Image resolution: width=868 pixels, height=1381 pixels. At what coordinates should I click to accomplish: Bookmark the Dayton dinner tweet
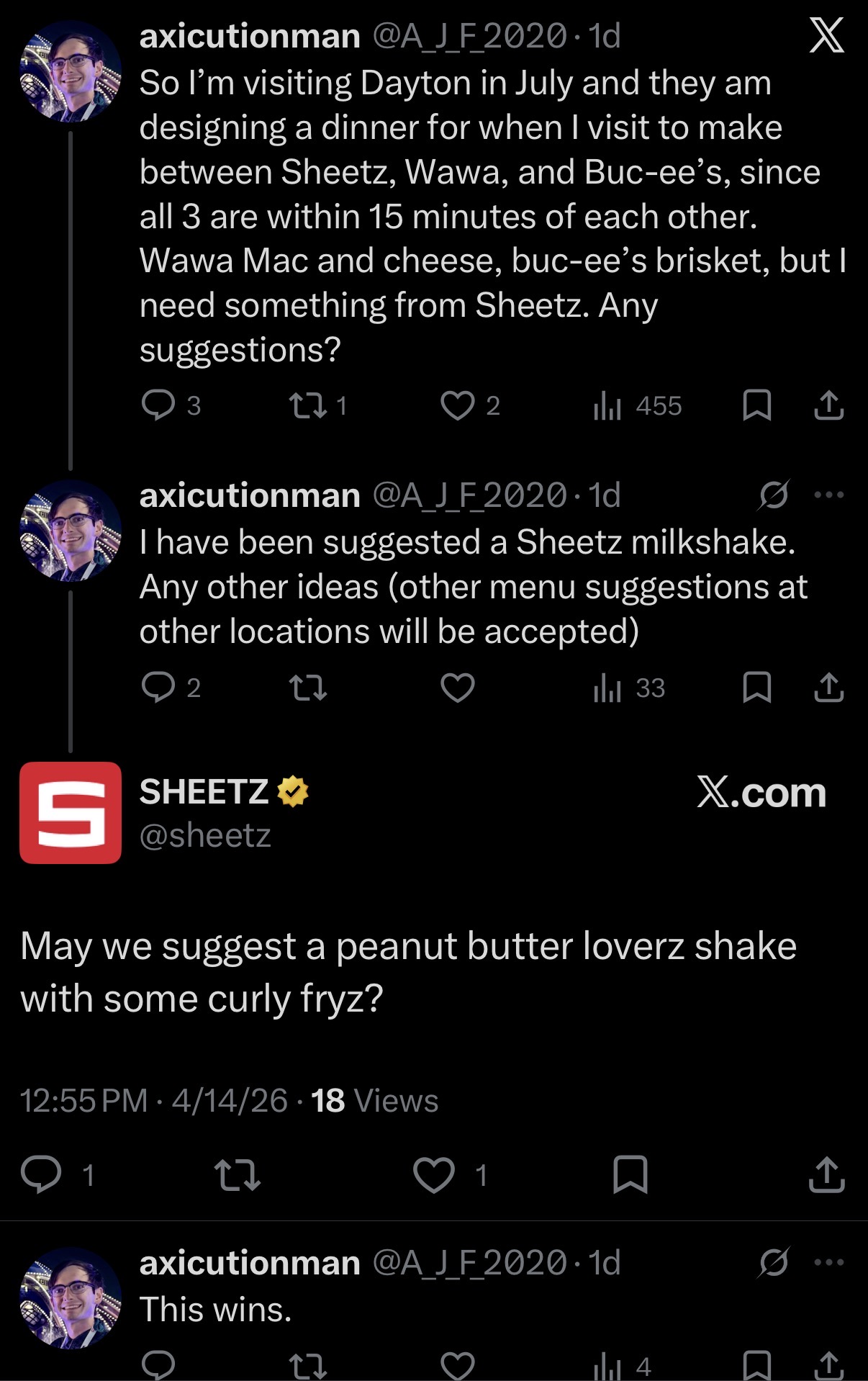click(756, 405)
